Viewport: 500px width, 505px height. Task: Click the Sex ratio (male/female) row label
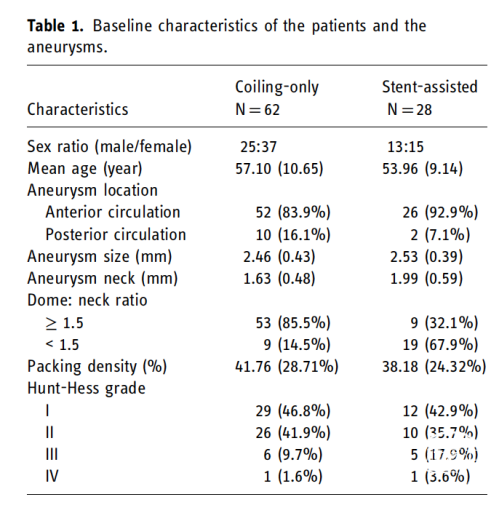(110, 147)
